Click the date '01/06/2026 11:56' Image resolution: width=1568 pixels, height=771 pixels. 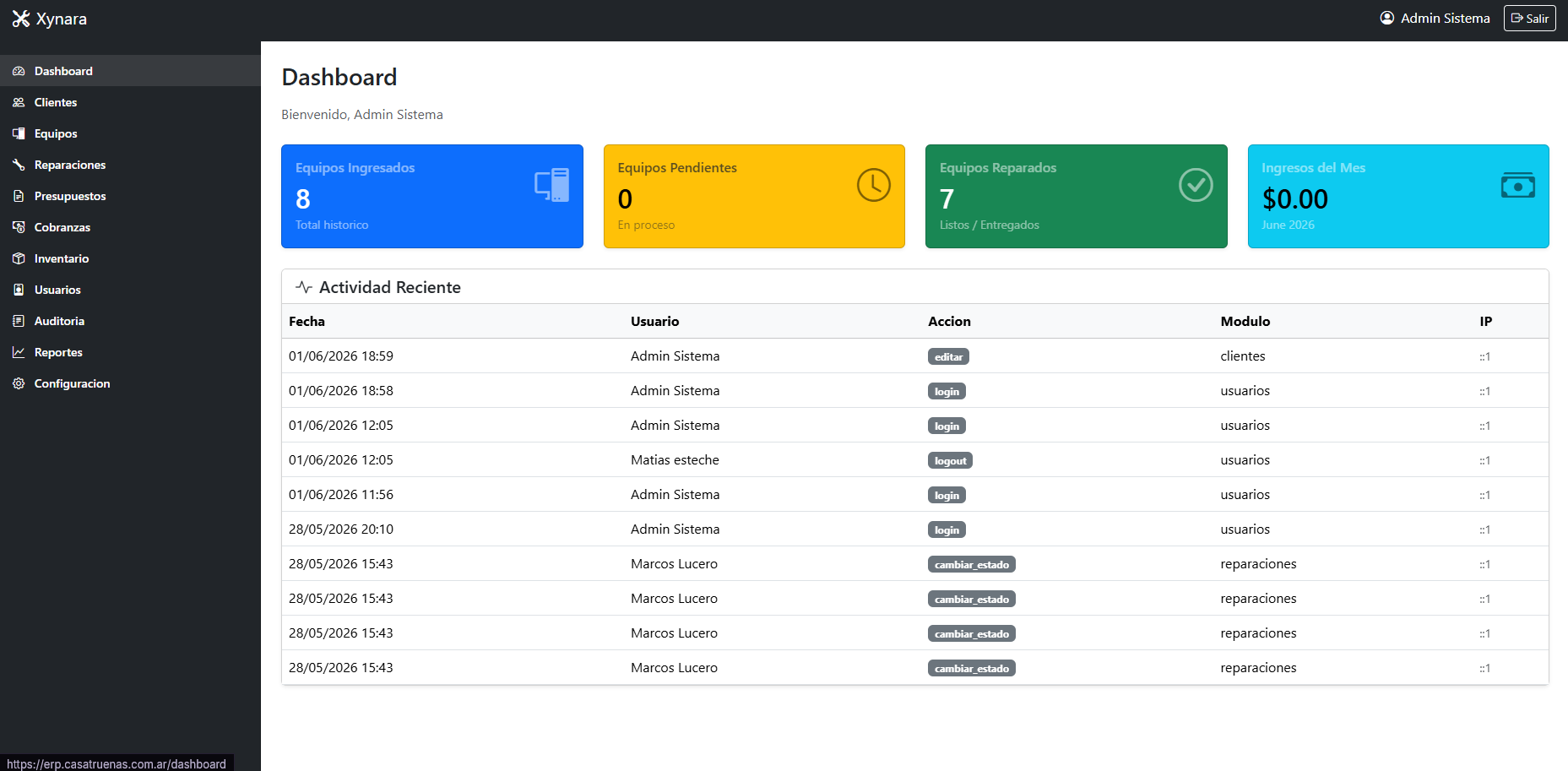click(x=341, y=494)
